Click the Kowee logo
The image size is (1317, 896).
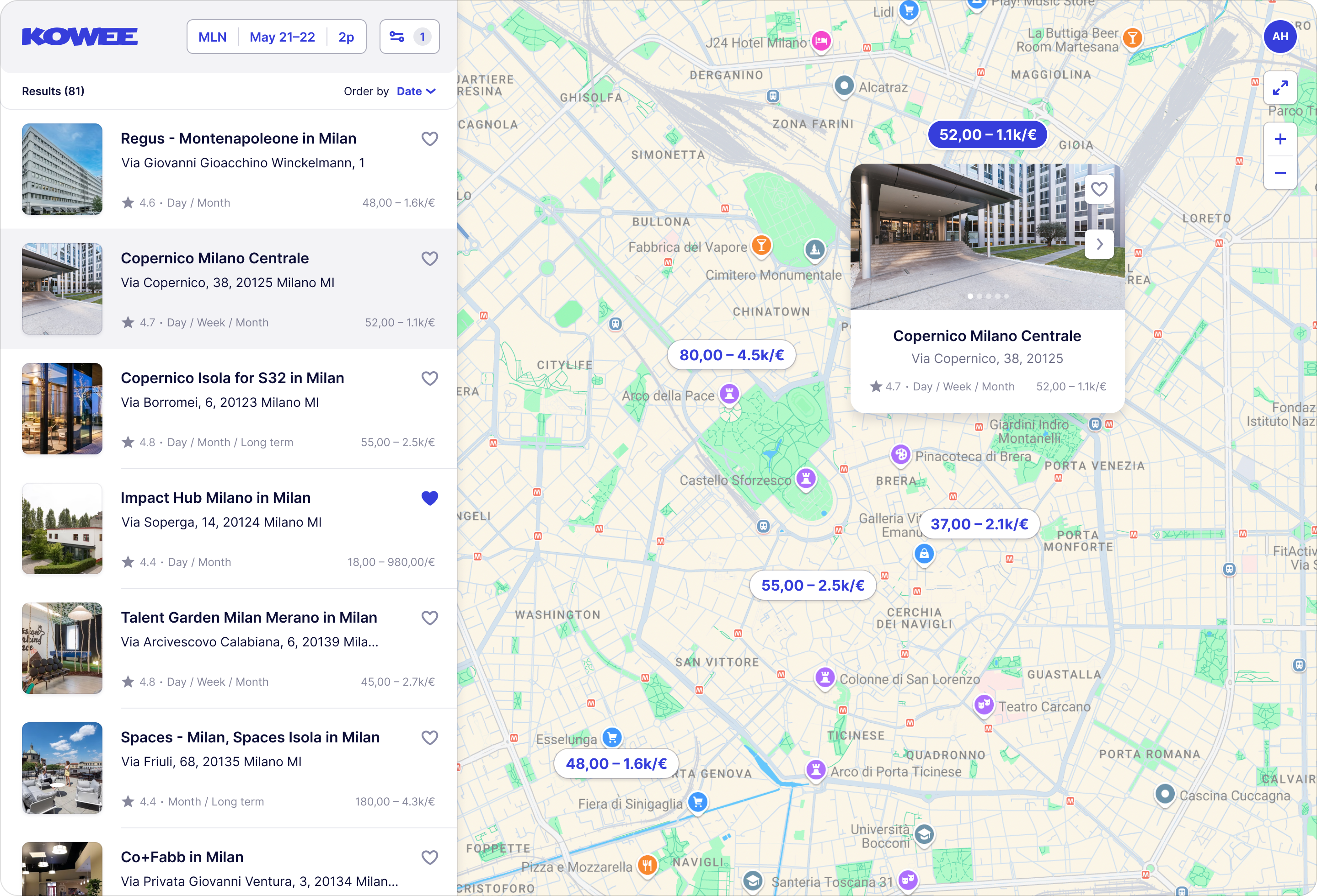79,36
